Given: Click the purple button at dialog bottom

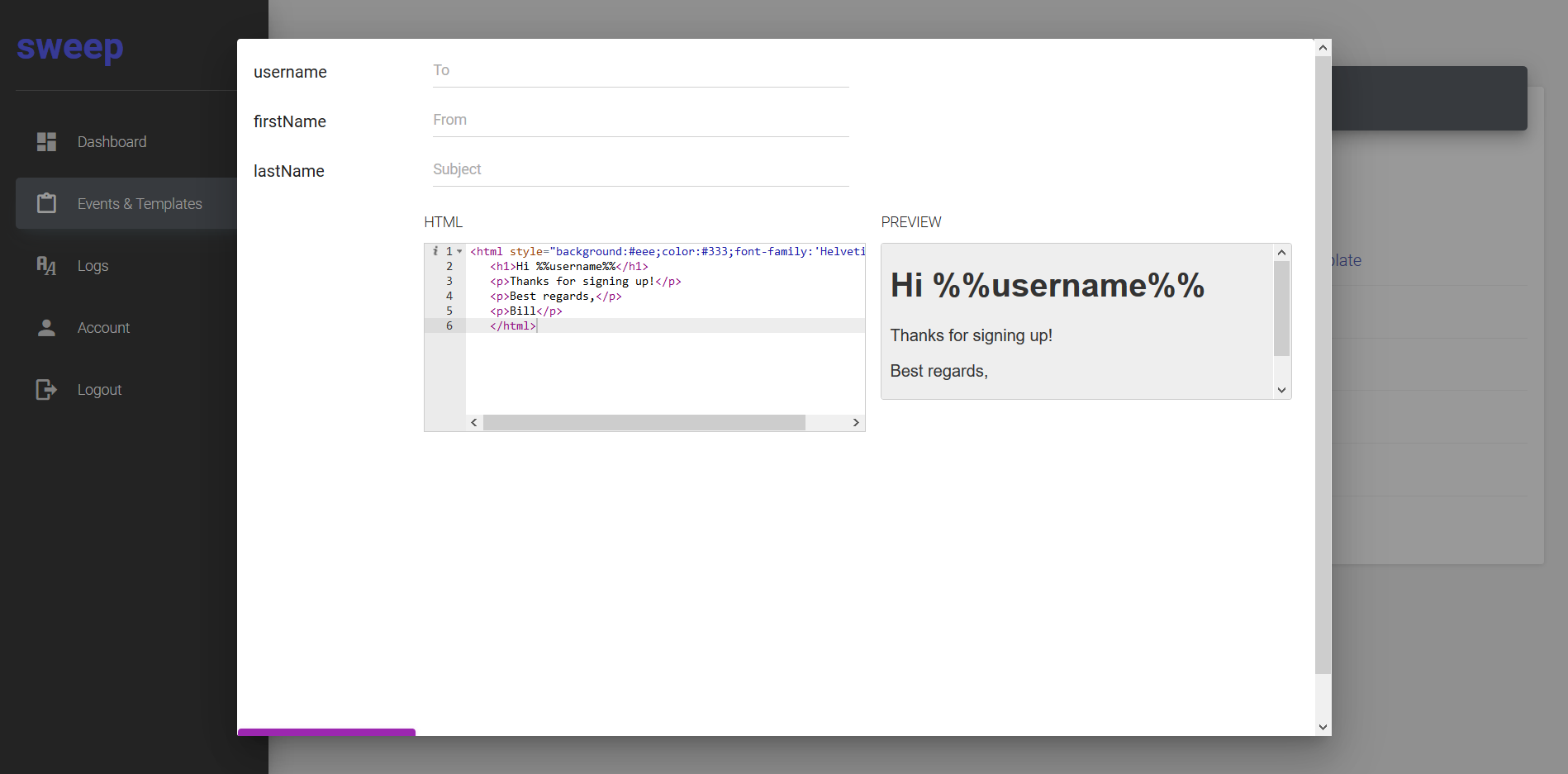Looking at the screenshot, I should pos(326,732).
